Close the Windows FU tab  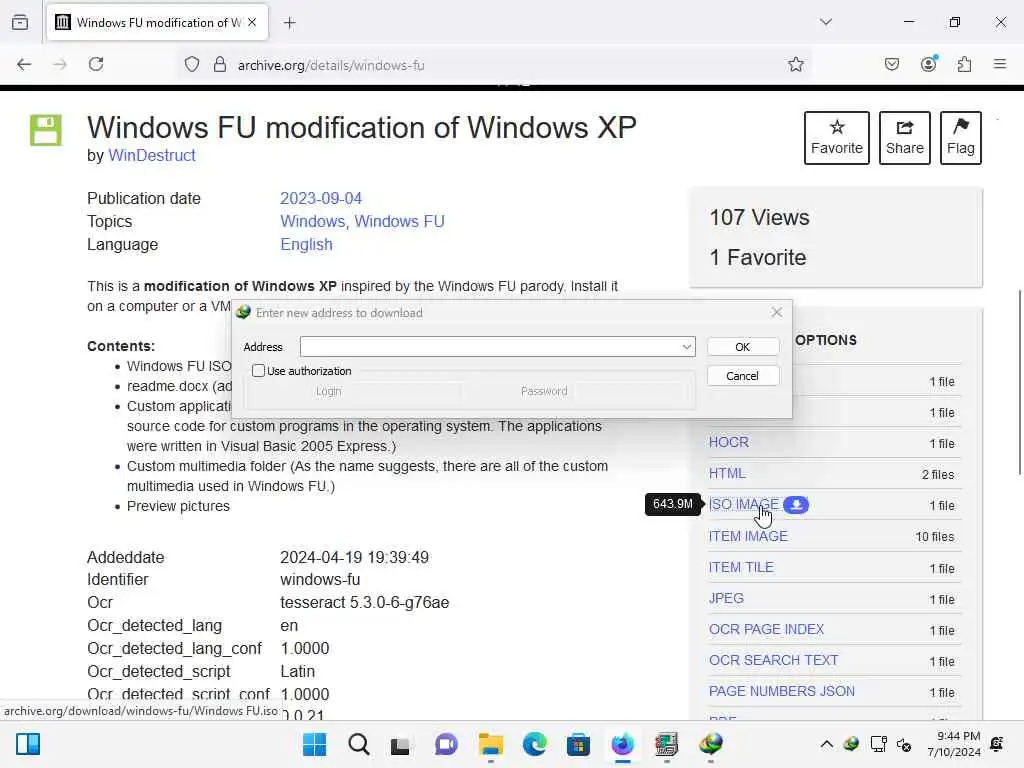point(252,22)
